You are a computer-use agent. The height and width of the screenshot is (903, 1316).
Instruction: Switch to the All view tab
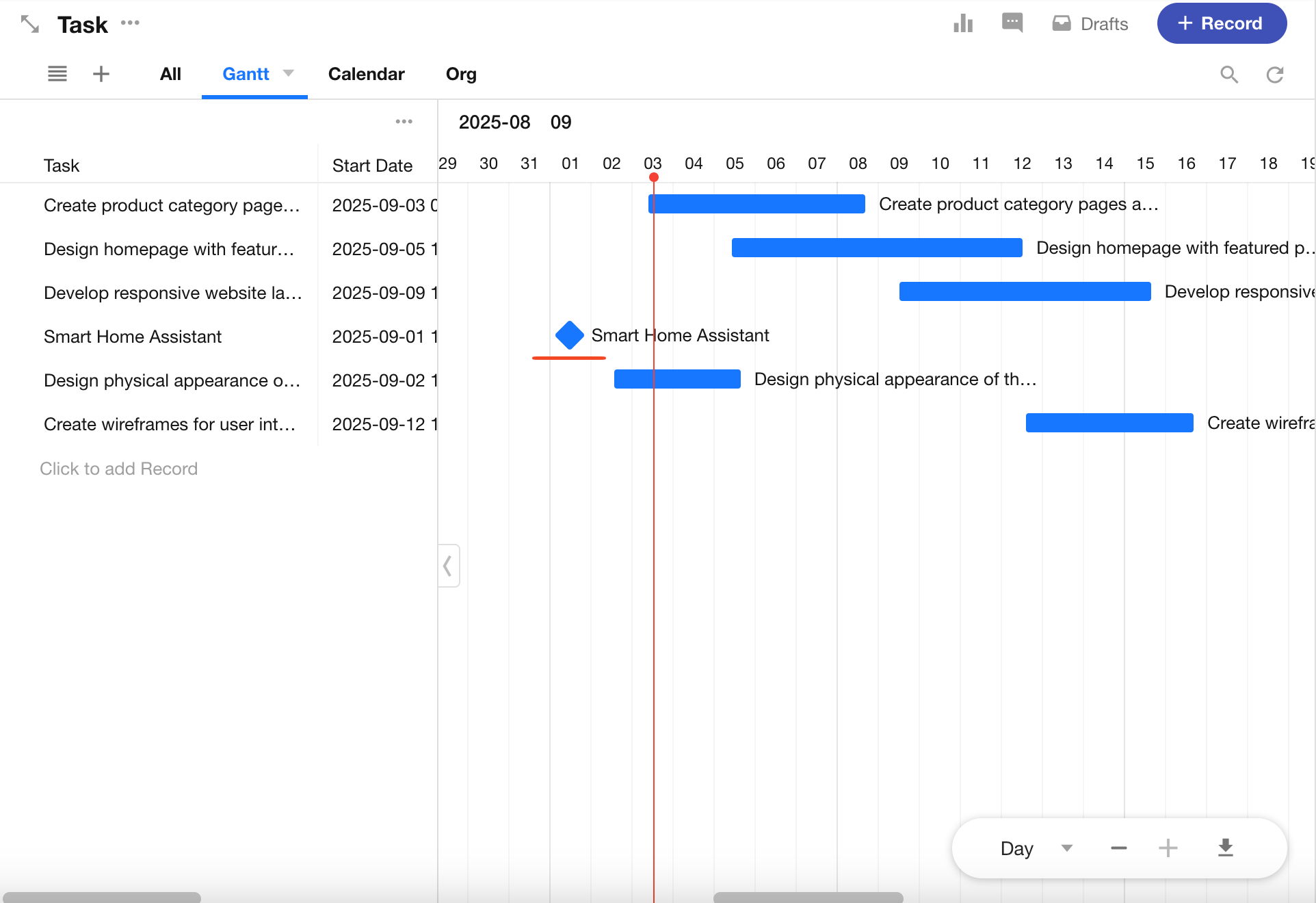170,74
